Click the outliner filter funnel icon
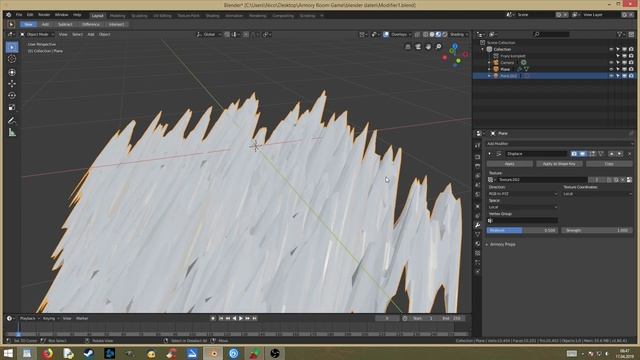This screenshot has width=640, height=360. (620, 35)
